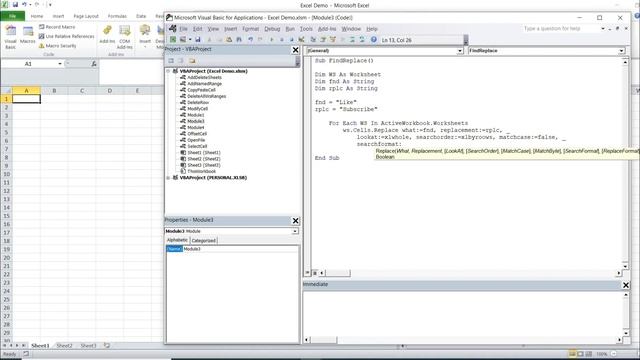Open VBA Edit menu
640x360 pixels.
pyautogui.click(x=198, y=29)
